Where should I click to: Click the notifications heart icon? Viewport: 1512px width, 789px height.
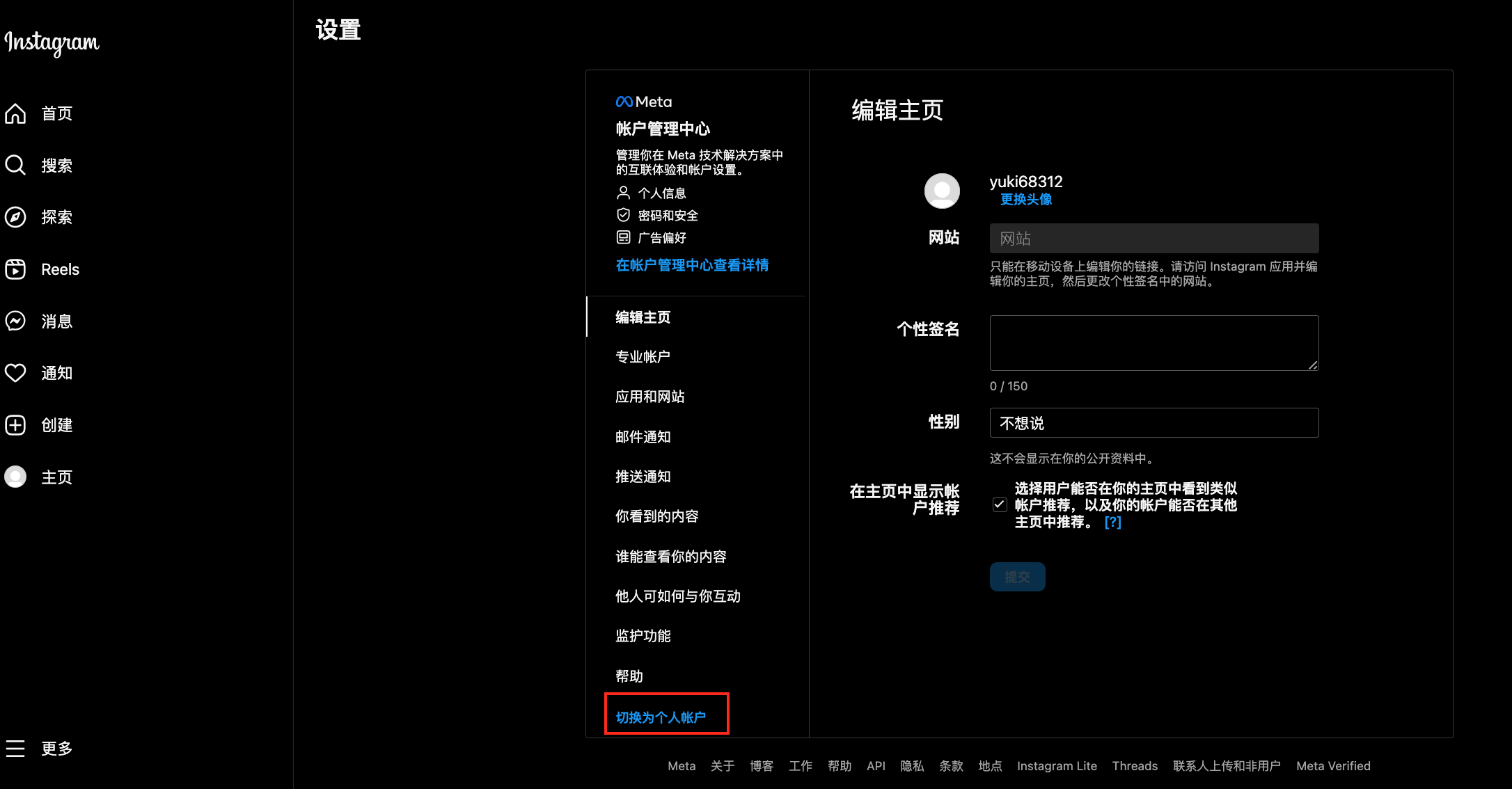pyautogui.click(x=15, y=373)
